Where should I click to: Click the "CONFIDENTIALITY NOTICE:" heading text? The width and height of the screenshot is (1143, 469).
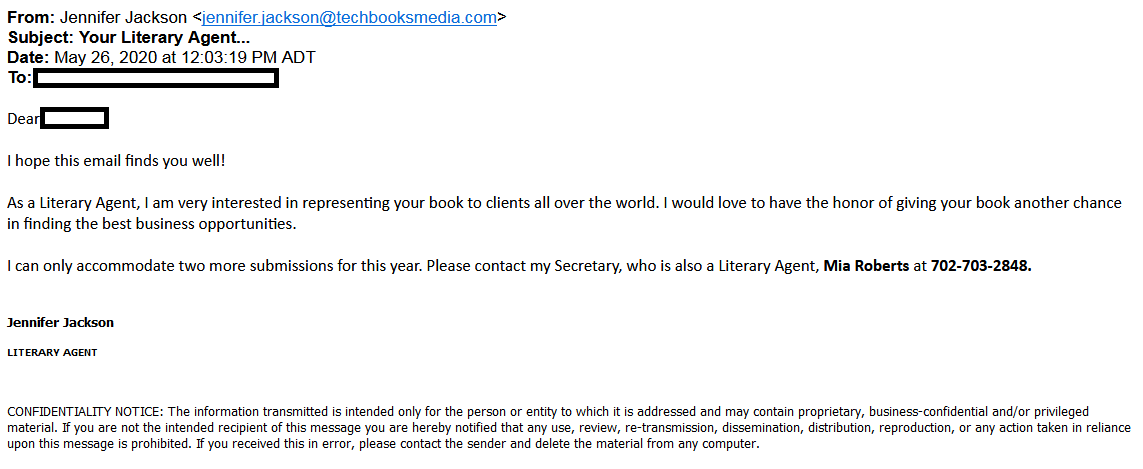(84, 412)
